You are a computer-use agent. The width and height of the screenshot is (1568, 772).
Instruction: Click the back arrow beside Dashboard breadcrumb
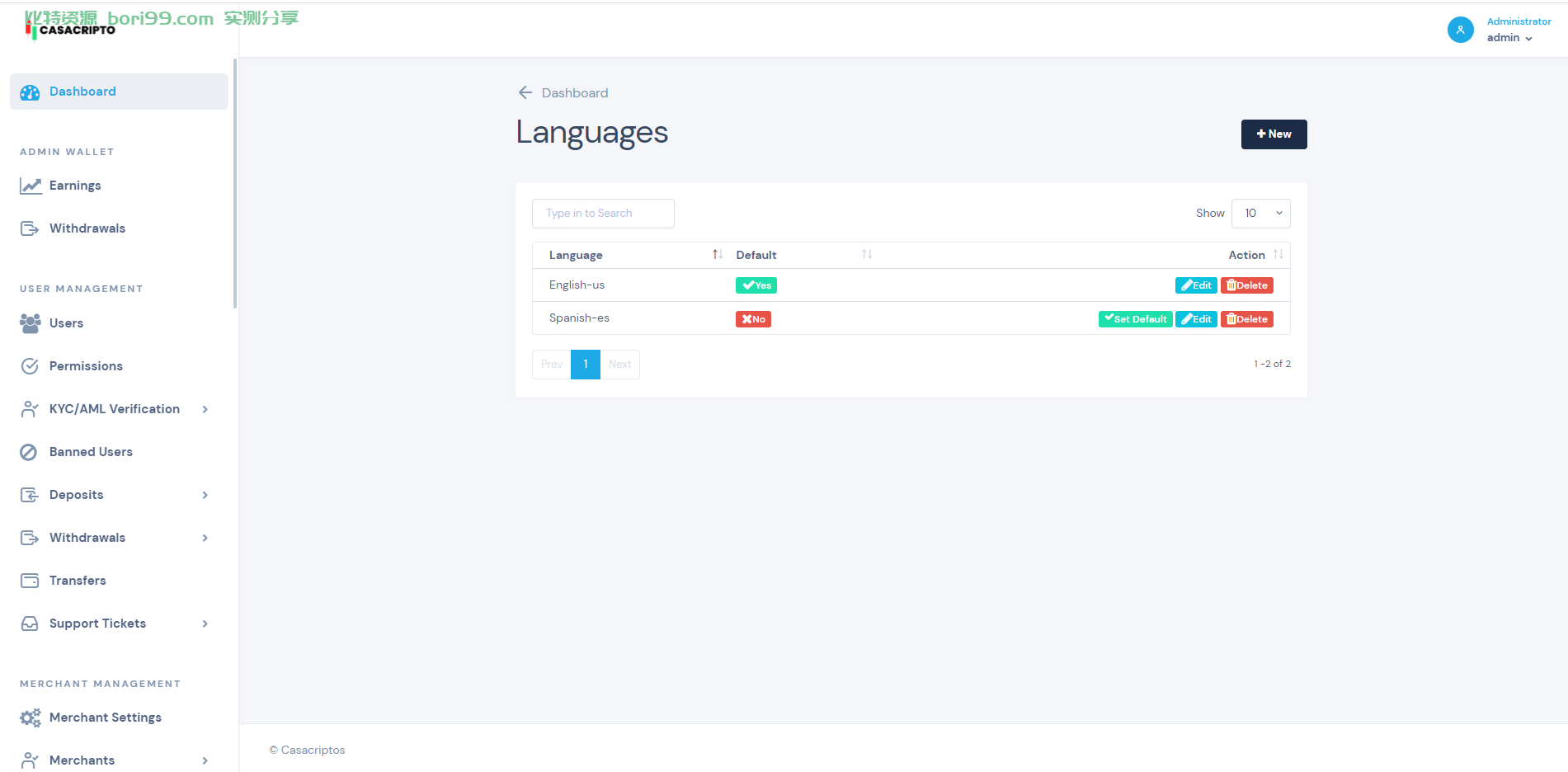[x=525, y=92]
